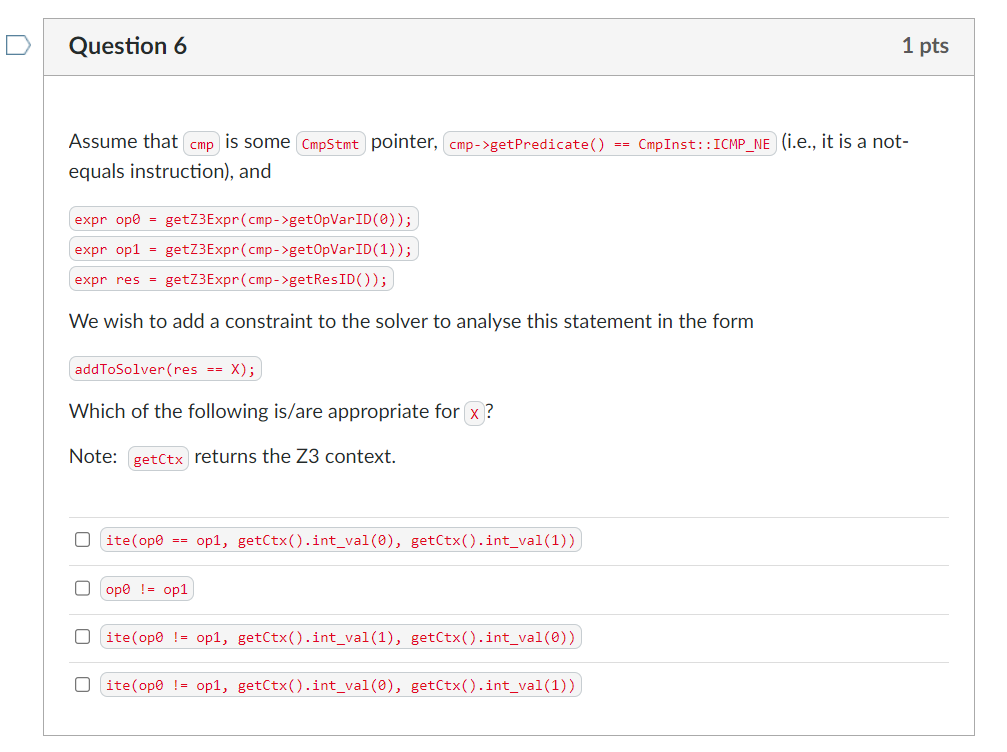Click the addToSolver(res == X) code snippet
This screenshot has width=1007, height=752.
pos(164,369)
